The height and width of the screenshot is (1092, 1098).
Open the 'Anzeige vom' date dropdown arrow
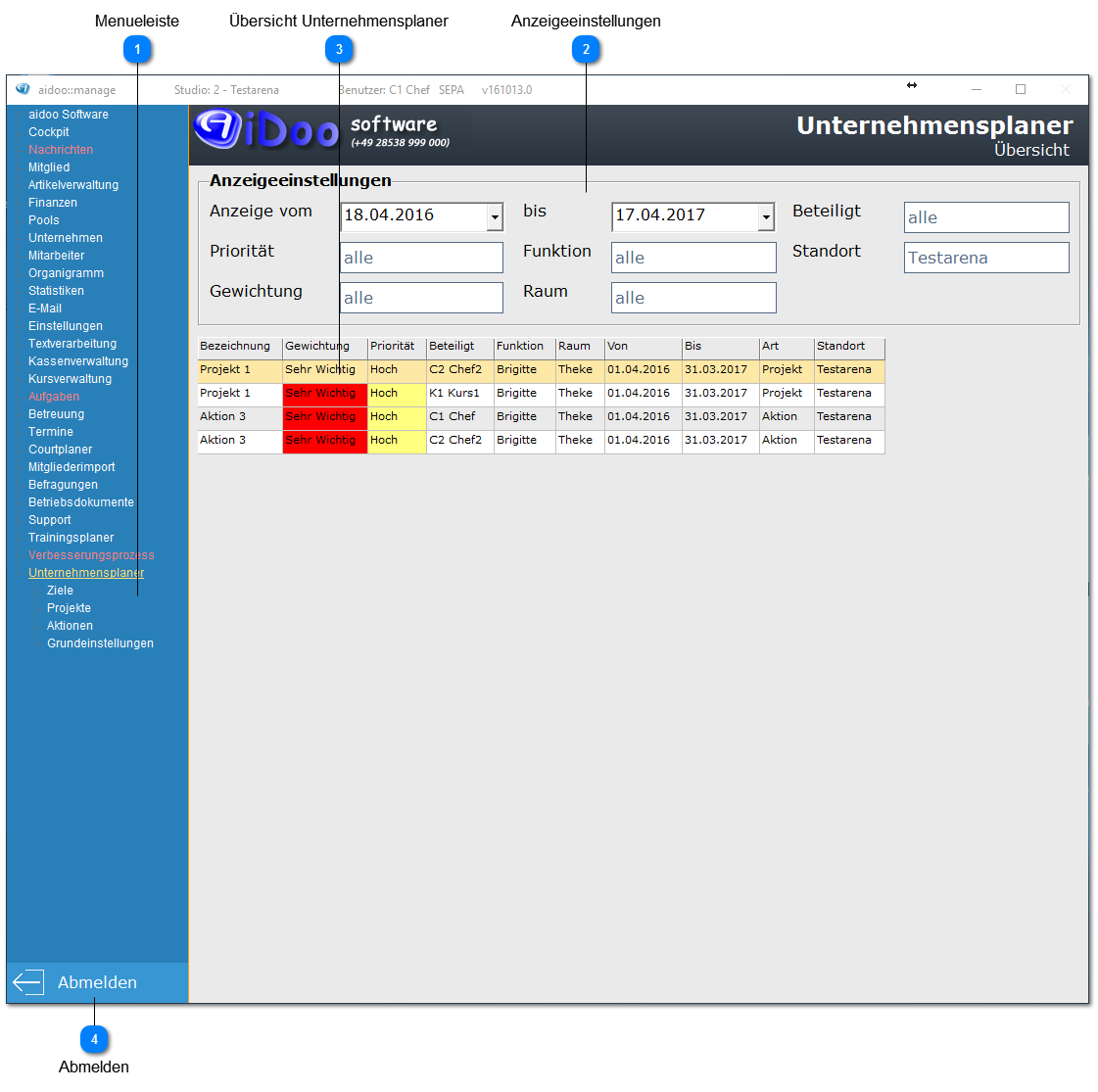coord(495,217)
